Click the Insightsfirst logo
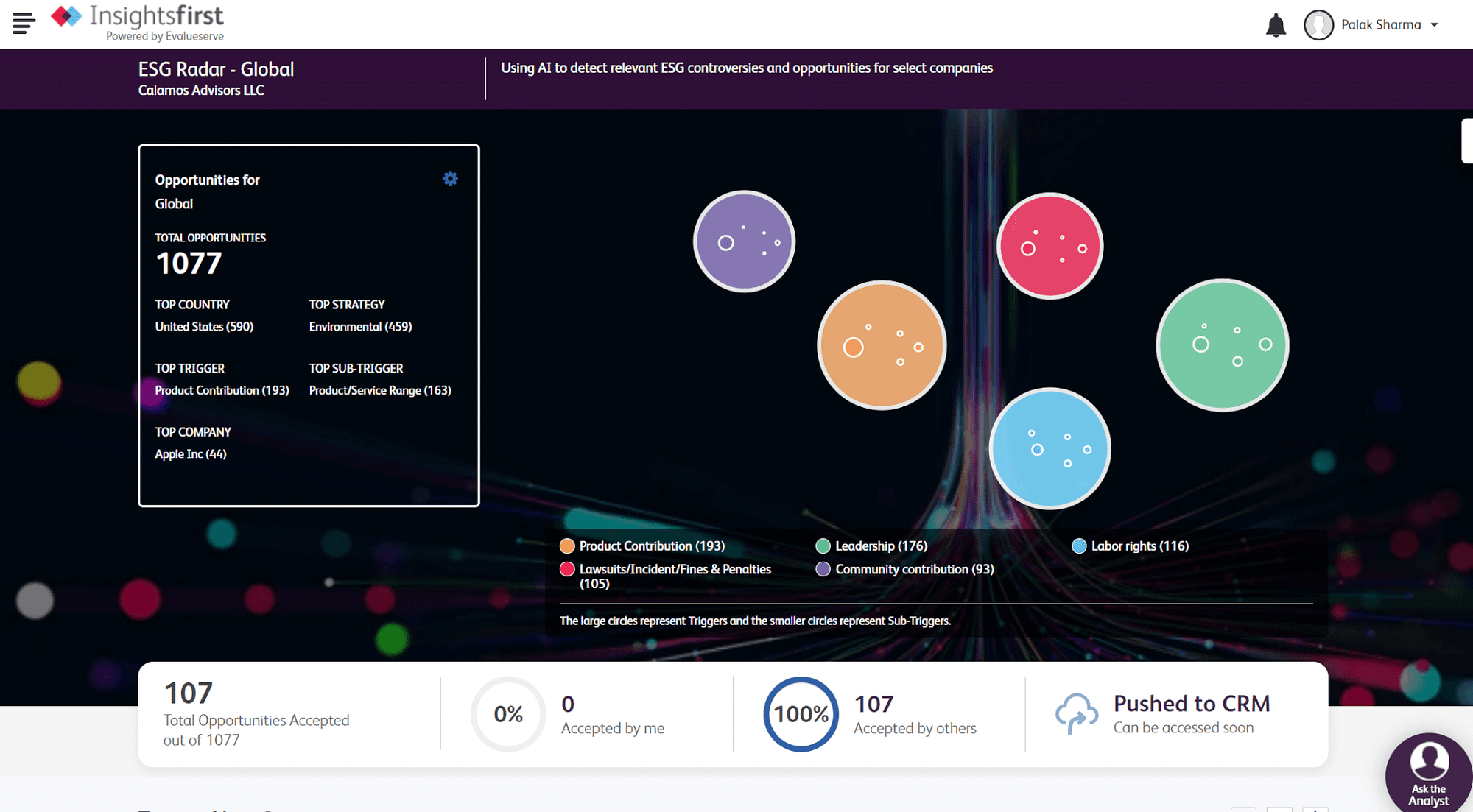Image resolution: width=1473 pixels, height=812 pixels. pyautogui.click(x=137, y=23)
